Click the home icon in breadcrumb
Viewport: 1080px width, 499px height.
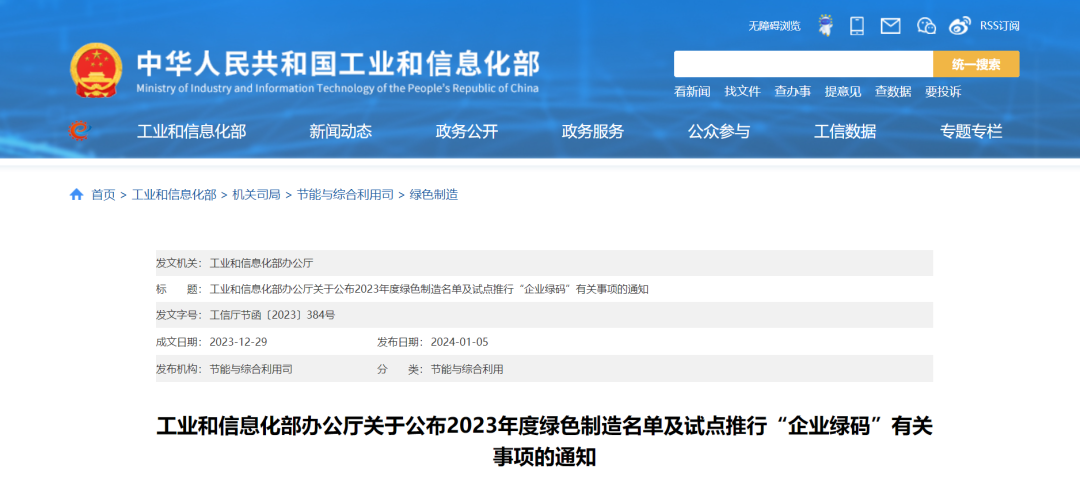point(76,195)
